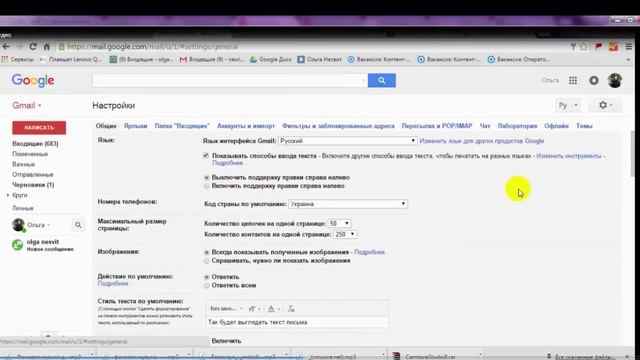Click the Google logo
The height and width of the screenshot is (360, 640).
coord(33,80)
